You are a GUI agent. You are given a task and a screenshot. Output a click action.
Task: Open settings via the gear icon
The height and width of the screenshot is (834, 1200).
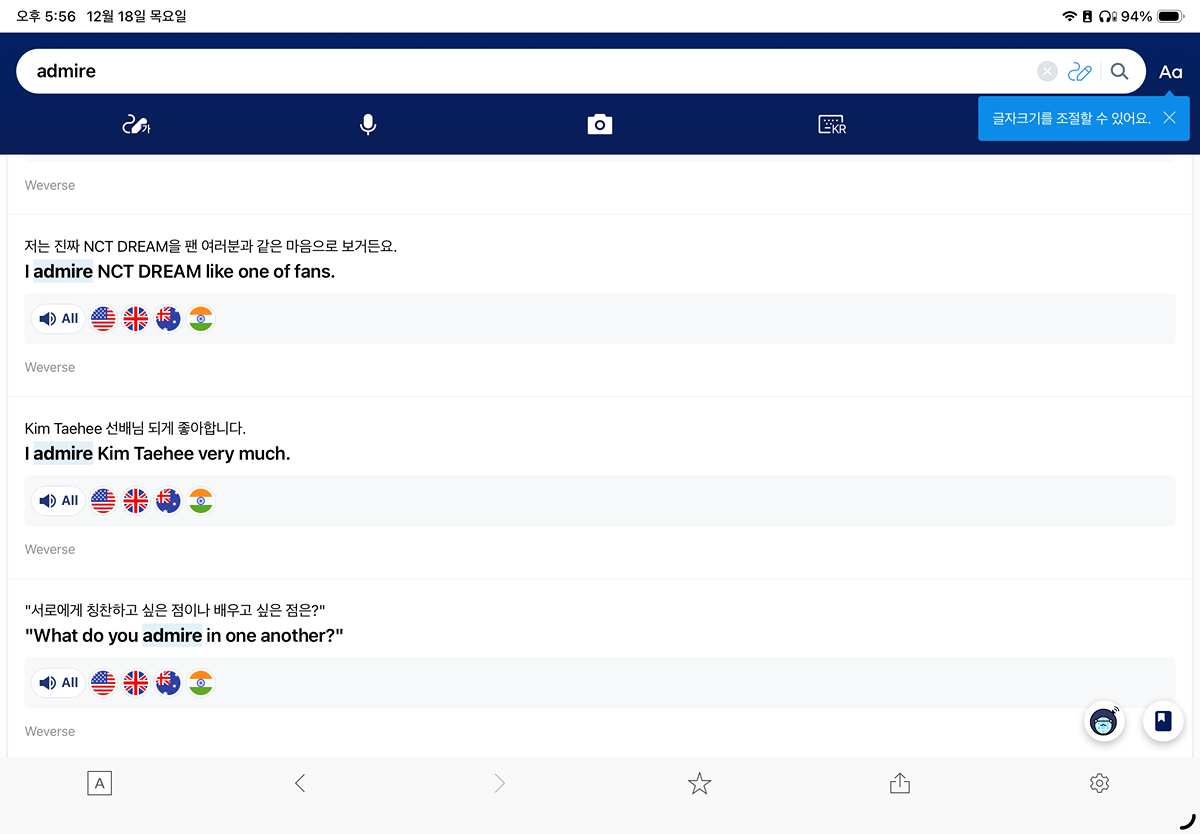(1099, 784)
